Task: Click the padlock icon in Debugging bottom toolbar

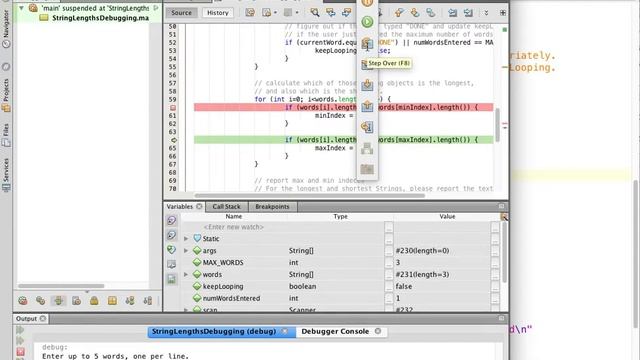Action: coord(94,301)
